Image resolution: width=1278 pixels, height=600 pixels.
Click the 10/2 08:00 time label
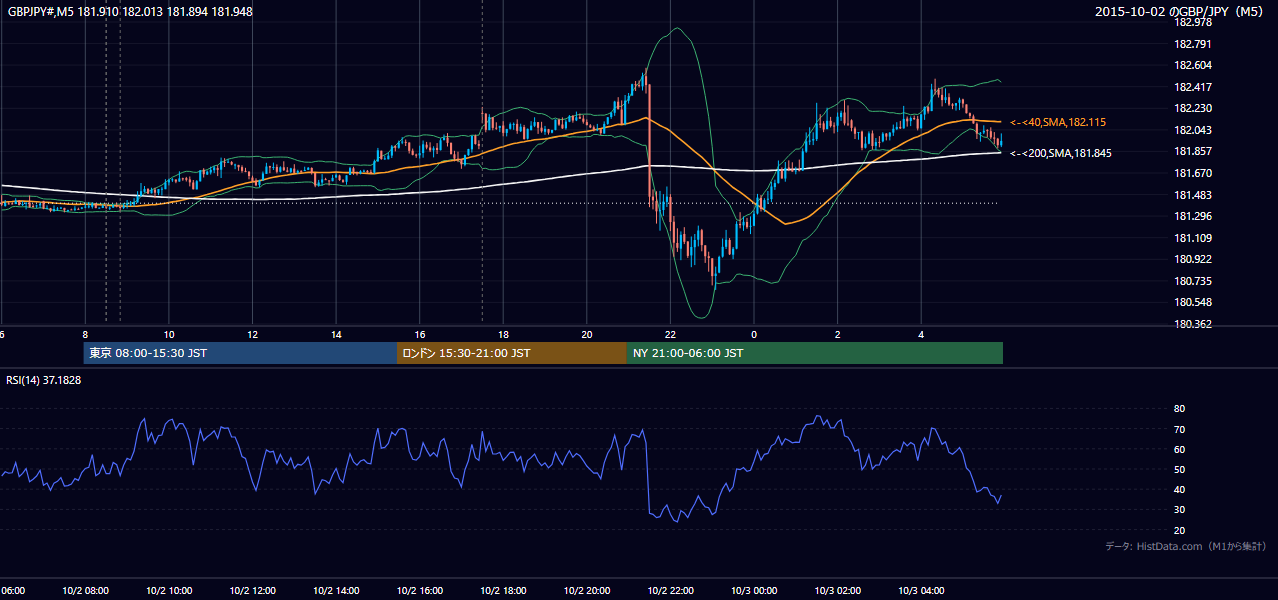click(x=85, y=591)
